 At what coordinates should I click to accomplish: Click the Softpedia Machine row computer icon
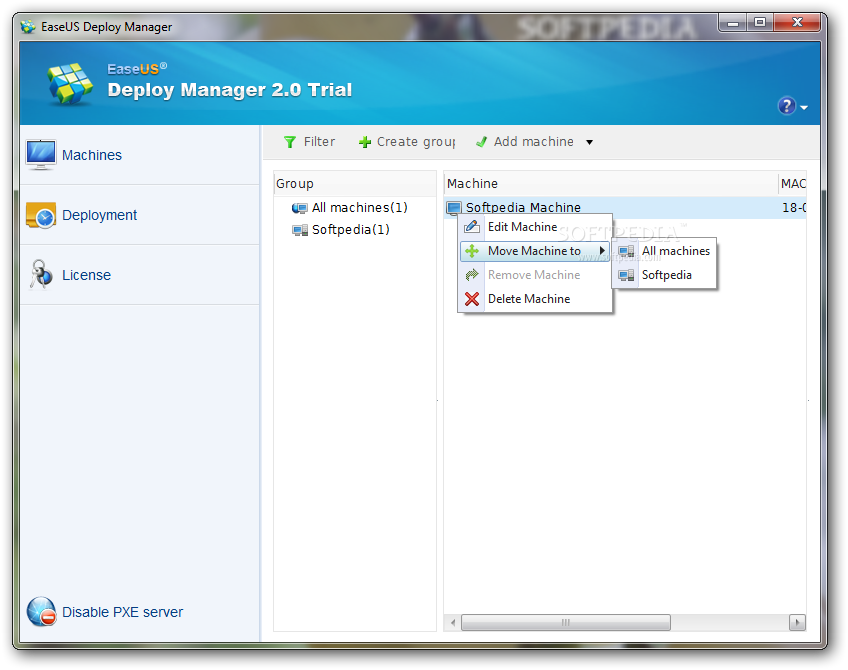click(x=454, y=208)
